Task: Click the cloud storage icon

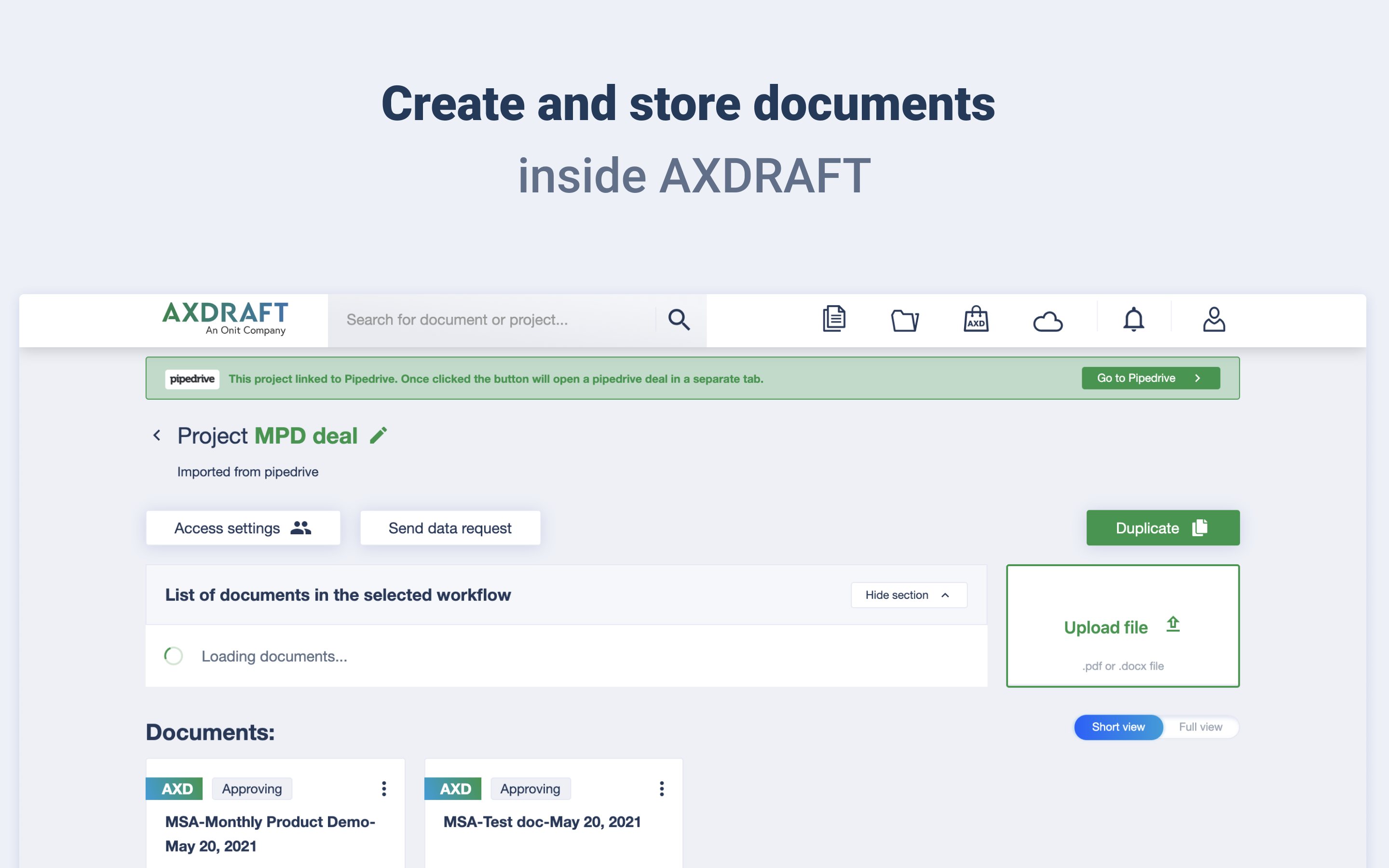Action: [1048, 321]
